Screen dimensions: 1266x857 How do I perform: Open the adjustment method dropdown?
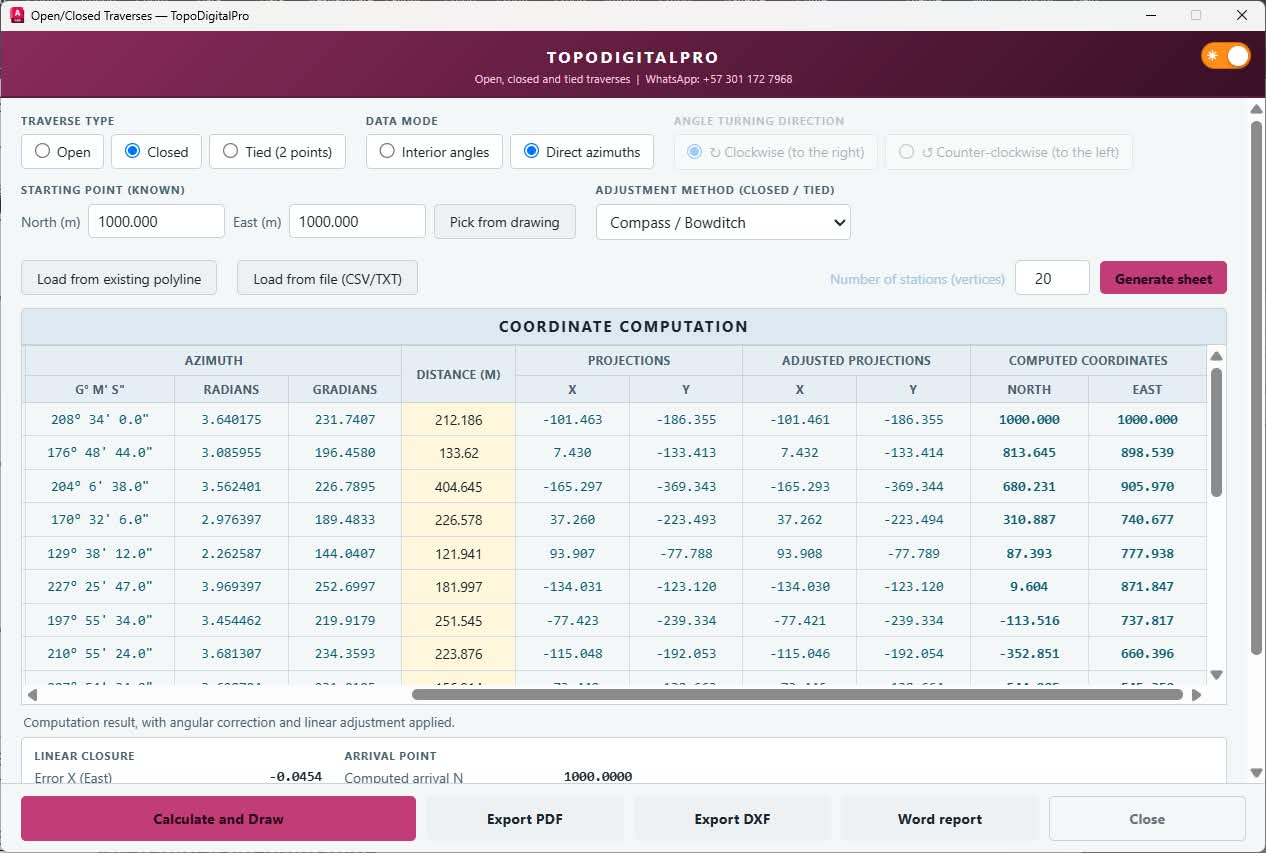[x=723, y=222]
